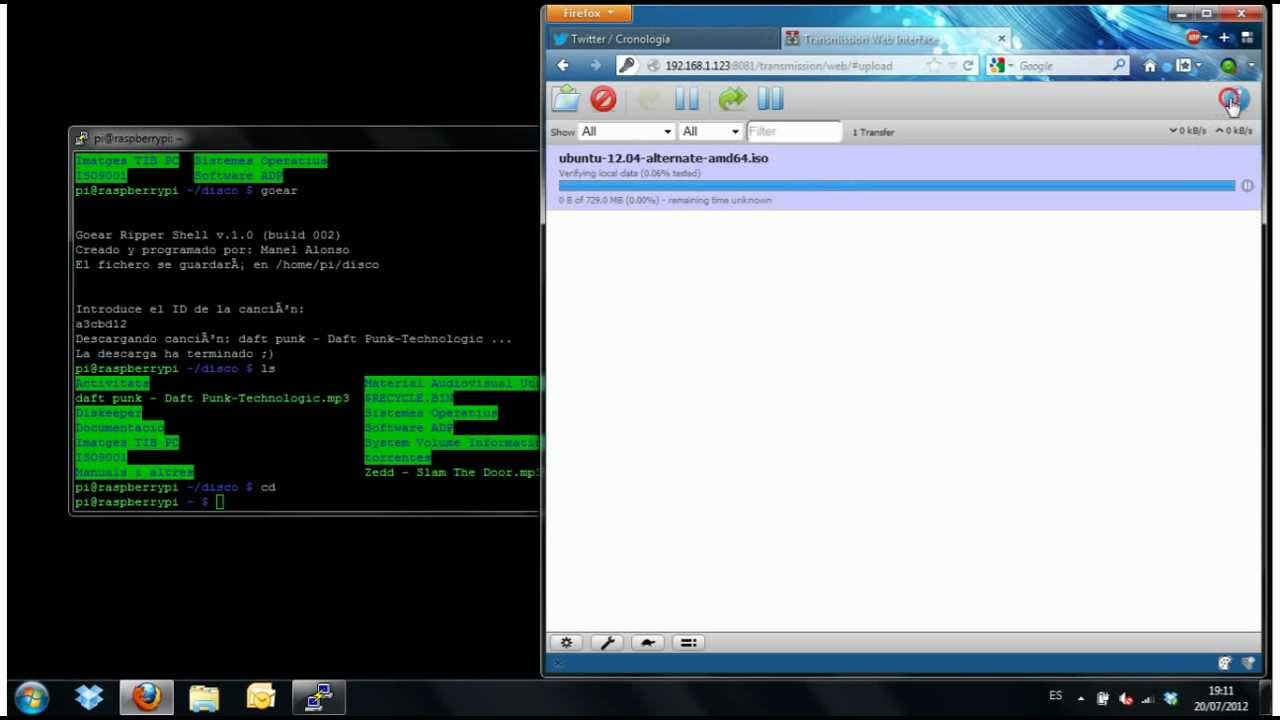
Task: Click the green Start all torrents arrow
Action: click(x=733, y=98)
